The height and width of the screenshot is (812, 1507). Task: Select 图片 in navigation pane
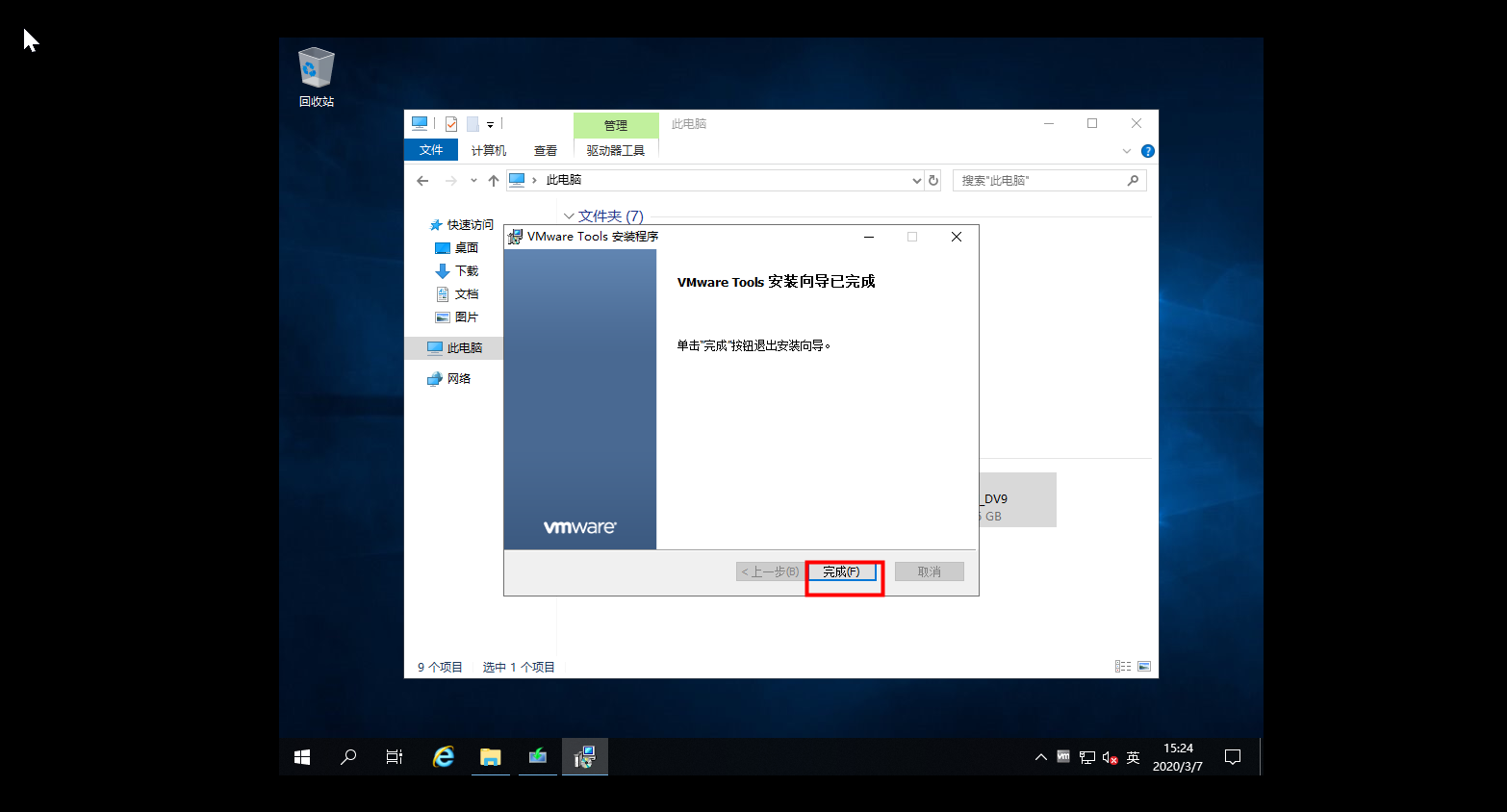click(x=457, y=317)
